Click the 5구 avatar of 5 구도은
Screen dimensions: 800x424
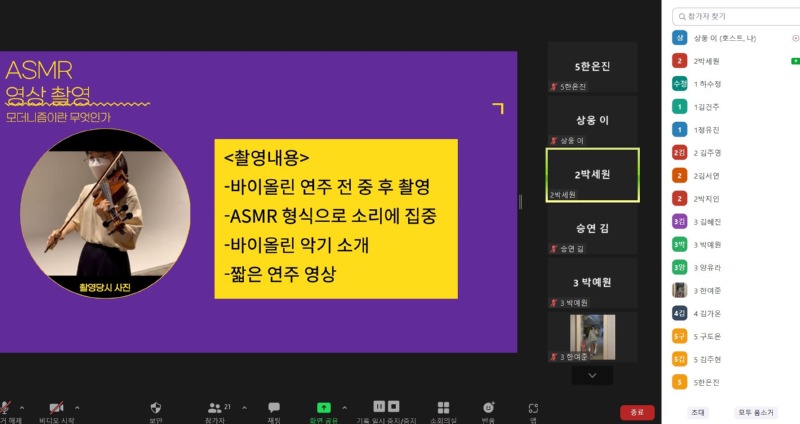pos(680,336)
